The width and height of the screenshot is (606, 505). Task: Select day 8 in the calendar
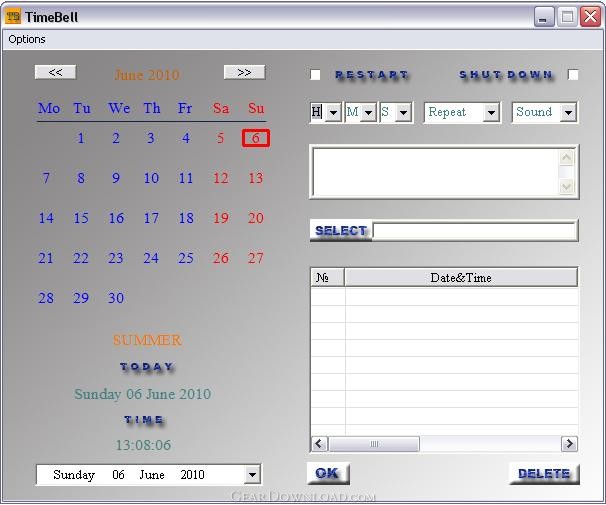click(x=81, y=178)
